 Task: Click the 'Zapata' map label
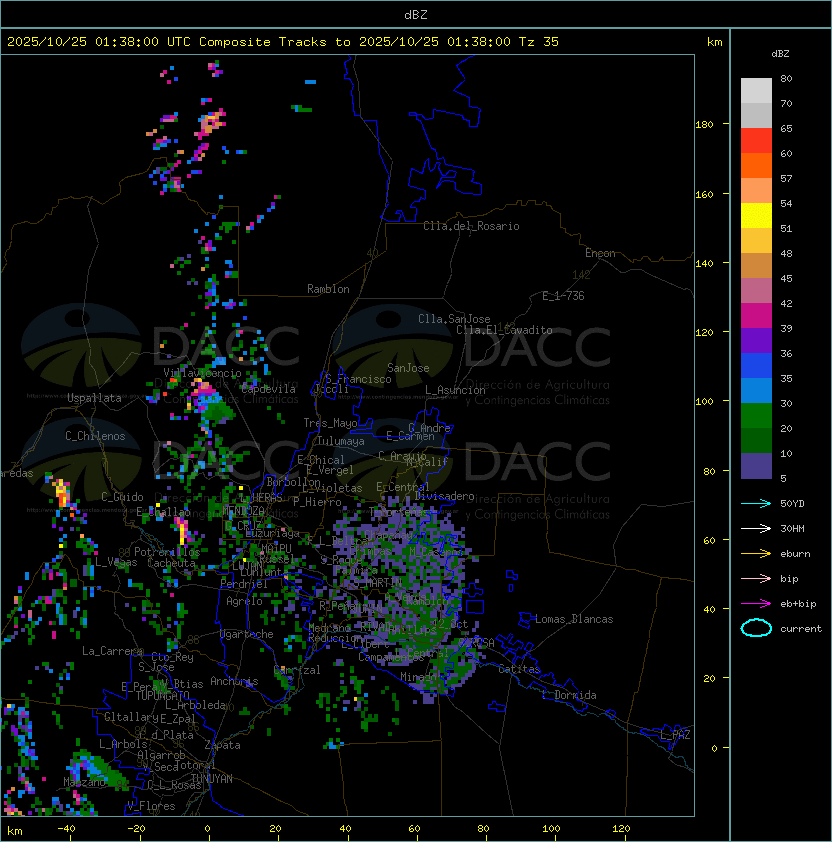pos(222,745)
